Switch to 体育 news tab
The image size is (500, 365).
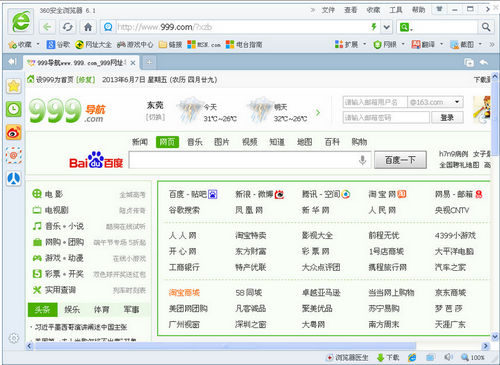tap(101, 310)
